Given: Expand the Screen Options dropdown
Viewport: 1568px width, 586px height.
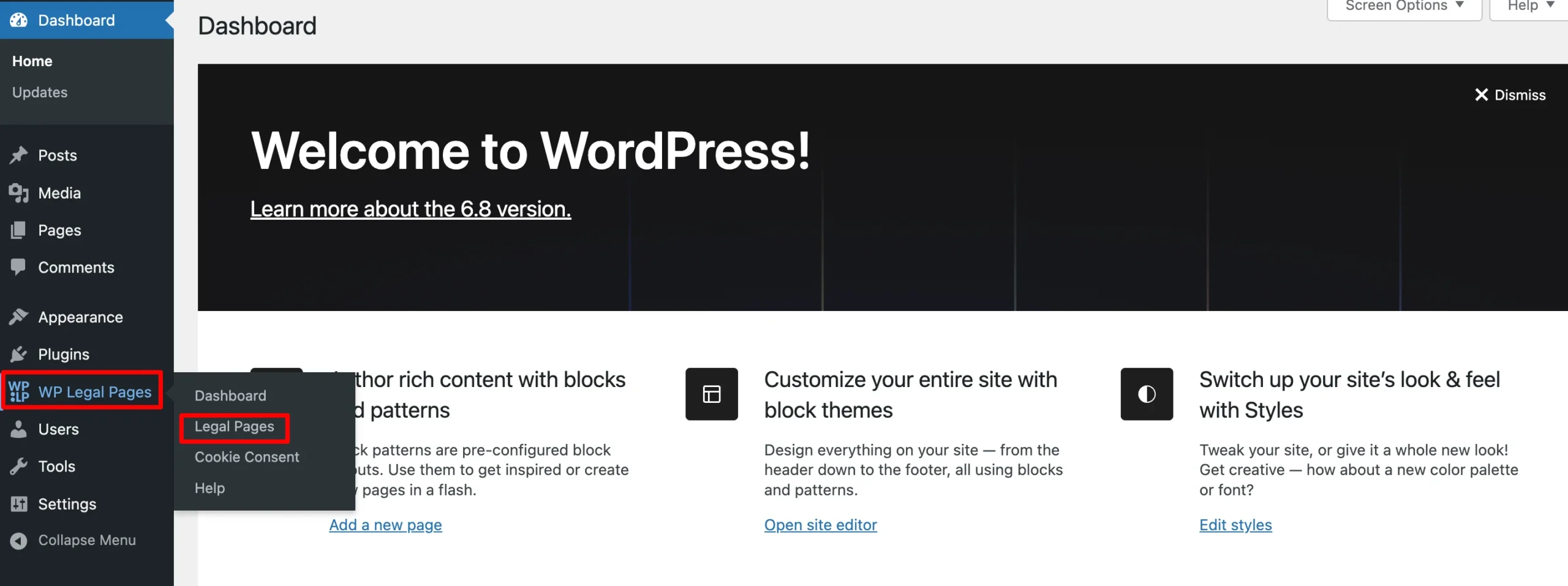Looking at the screenshot, I should [1404, 7].
